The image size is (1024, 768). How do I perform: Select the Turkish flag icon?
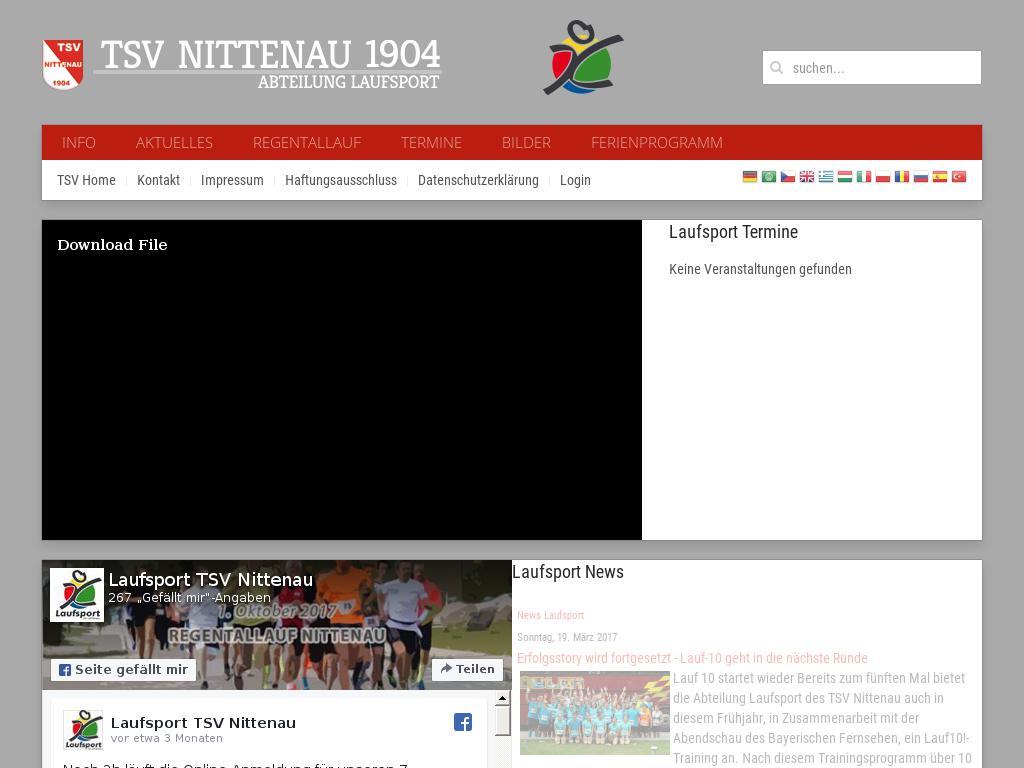click(x=958, y=177)
